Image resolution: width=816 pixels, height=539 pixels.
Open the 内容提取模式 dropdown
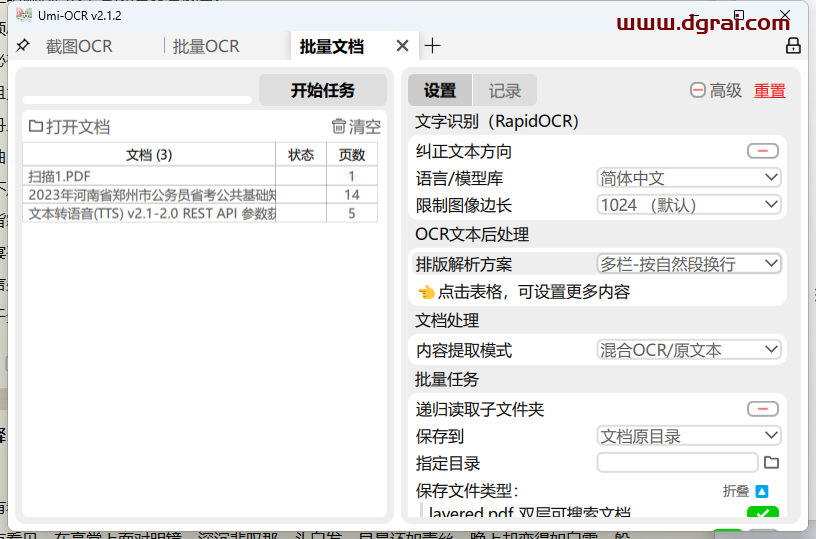tap(688, 350)
